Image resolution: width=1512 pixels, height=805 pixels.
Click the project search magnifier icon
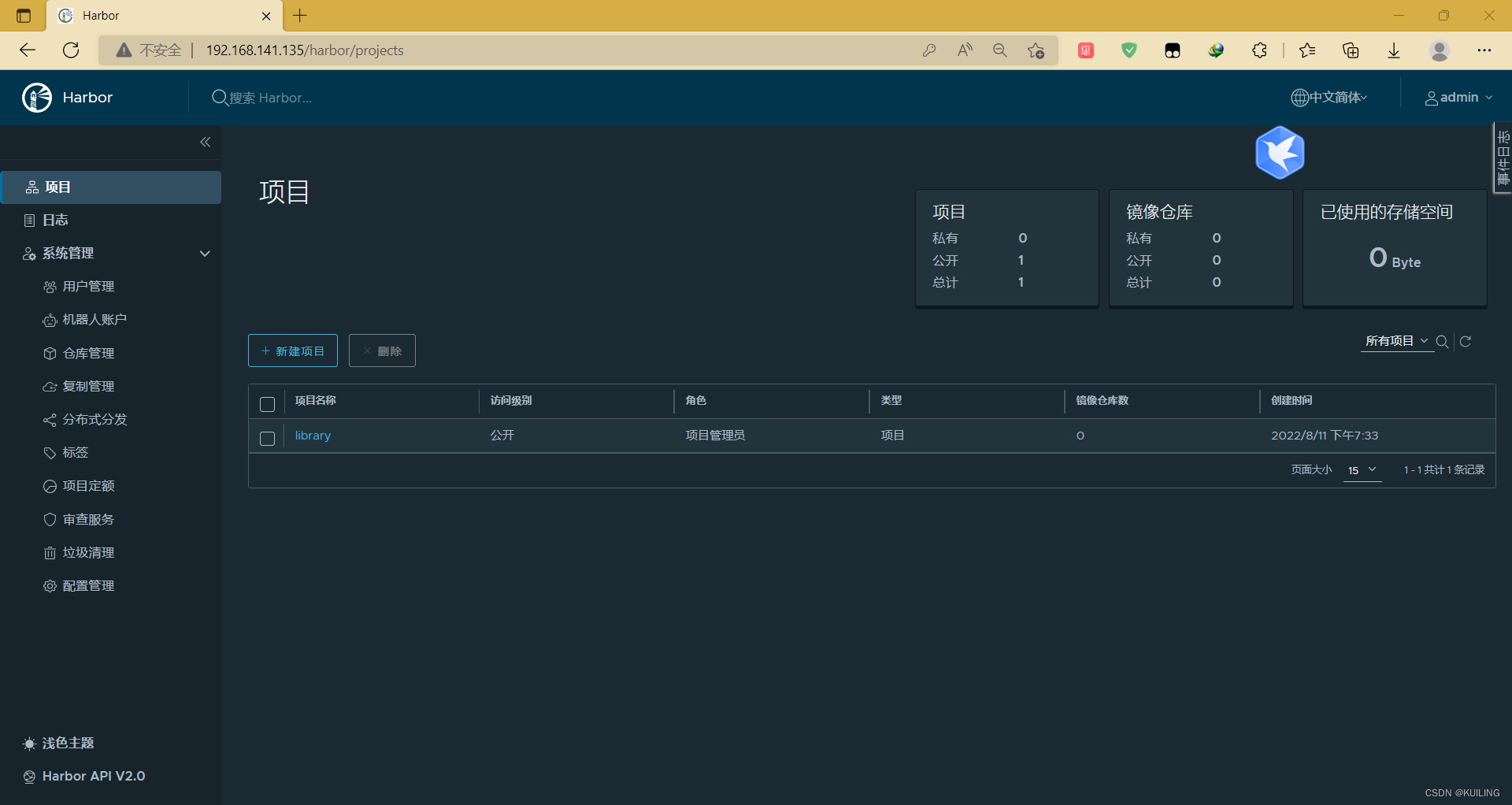pos(1443,341)
